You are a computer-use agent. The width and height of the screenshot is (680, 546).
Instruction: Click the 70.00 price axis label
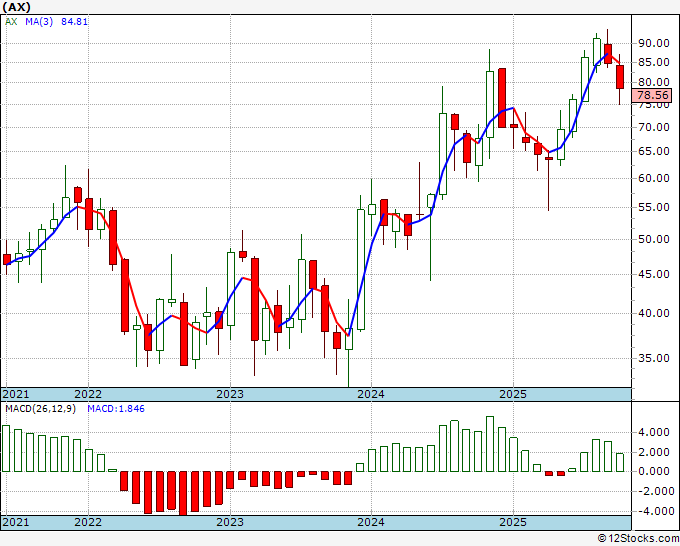click(x=653, y=127)
